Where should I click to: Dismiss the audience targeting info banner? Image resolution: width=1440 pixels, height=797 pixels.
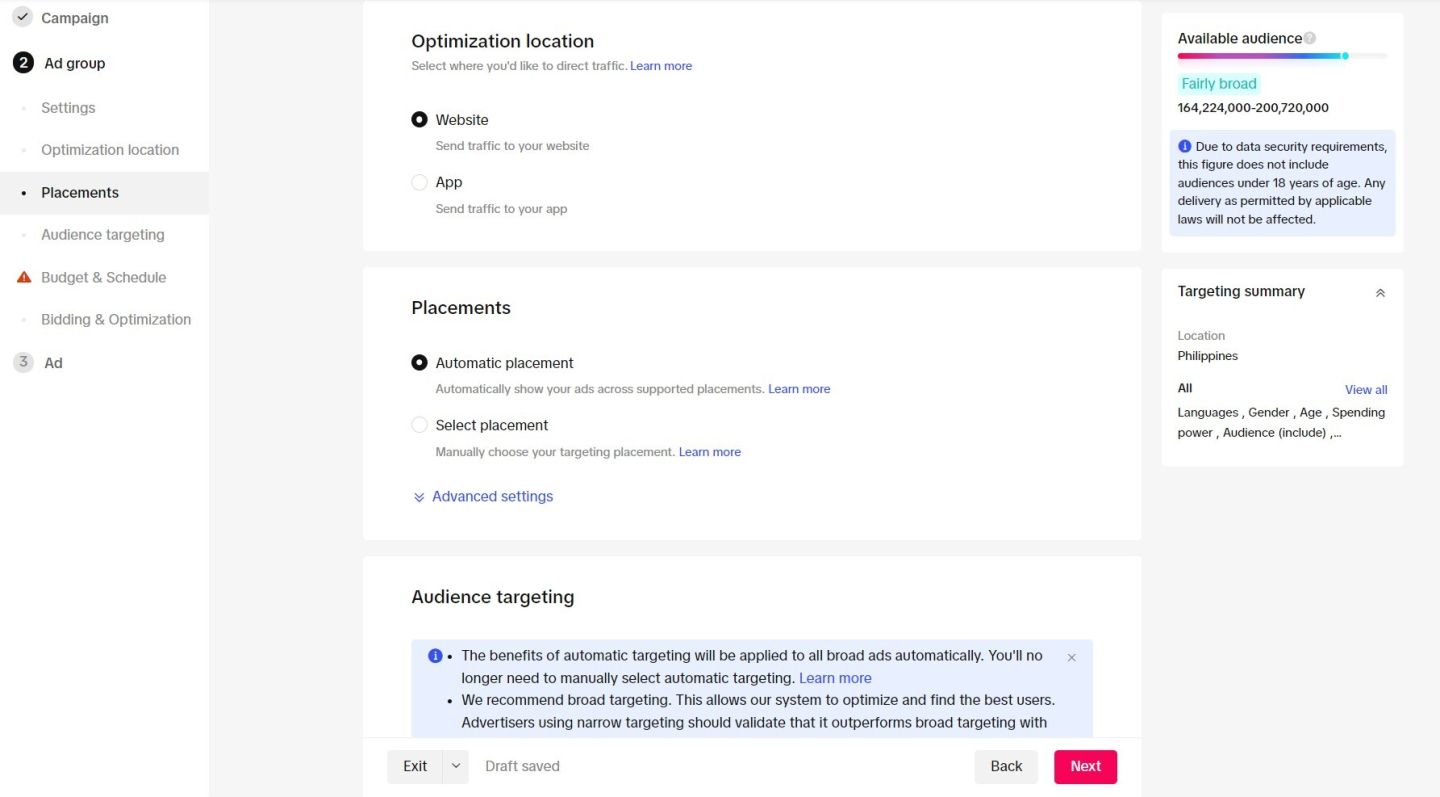1071,657
